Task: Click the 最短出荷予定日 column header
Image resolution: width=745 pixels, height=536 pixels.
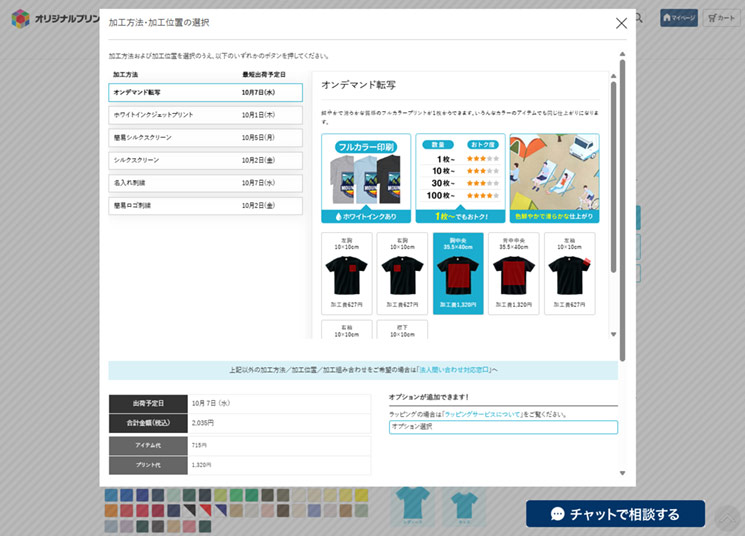Action: coord(264,75)
